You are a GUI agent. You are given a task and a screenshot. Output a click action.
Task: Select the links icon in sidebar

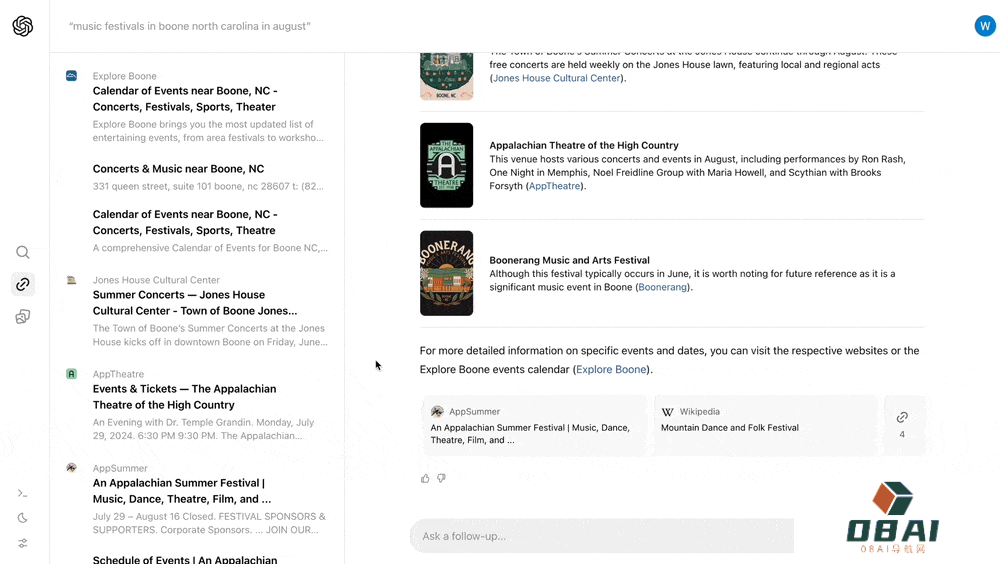[x=23, y=285]
